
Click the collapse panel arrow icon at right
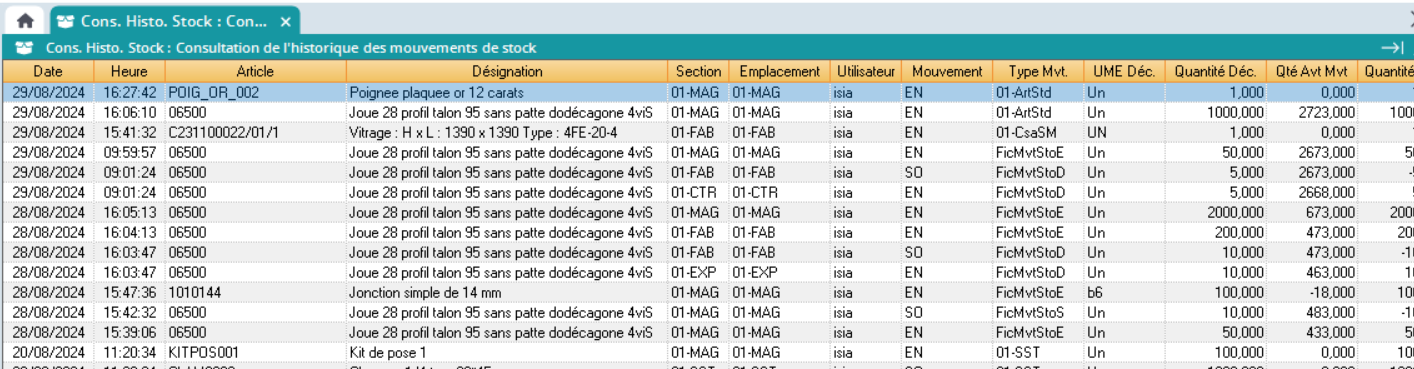click(x=1392, y=48)
